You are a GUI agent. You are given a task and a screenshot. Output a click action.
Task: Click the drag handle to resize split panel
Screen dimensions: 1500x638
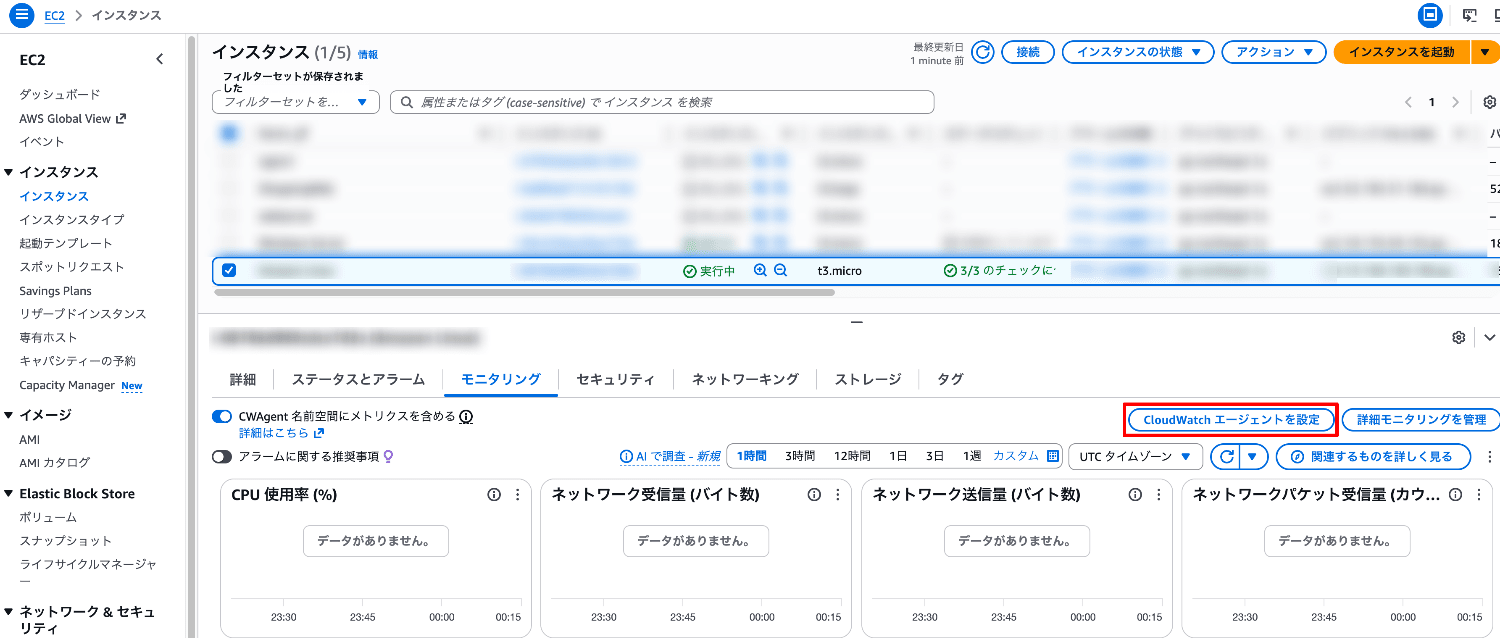coord(856,322)
